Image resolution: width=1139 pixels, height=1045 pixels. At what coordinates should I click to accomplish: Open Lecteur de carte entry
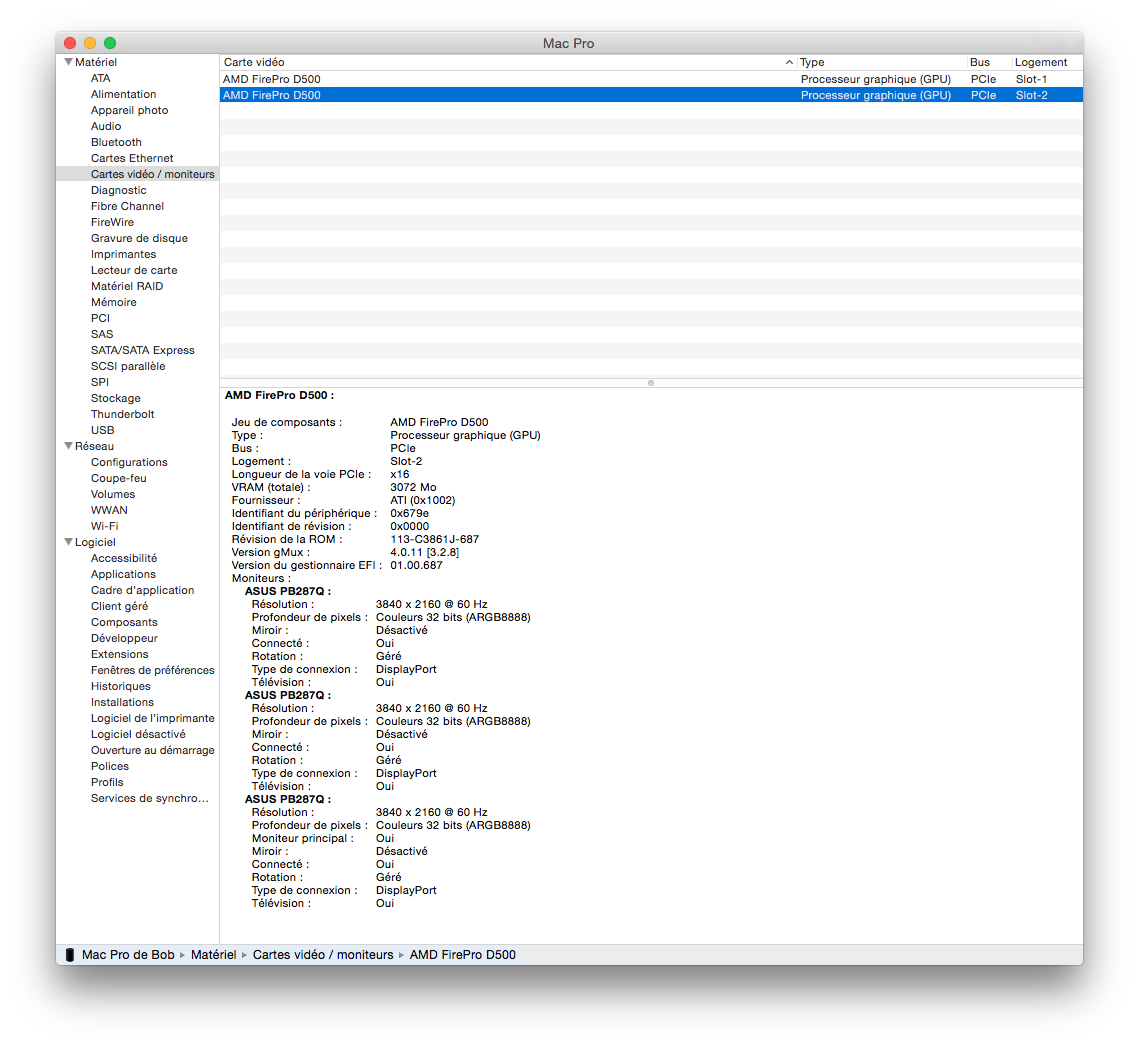click(x=134, y=270)
